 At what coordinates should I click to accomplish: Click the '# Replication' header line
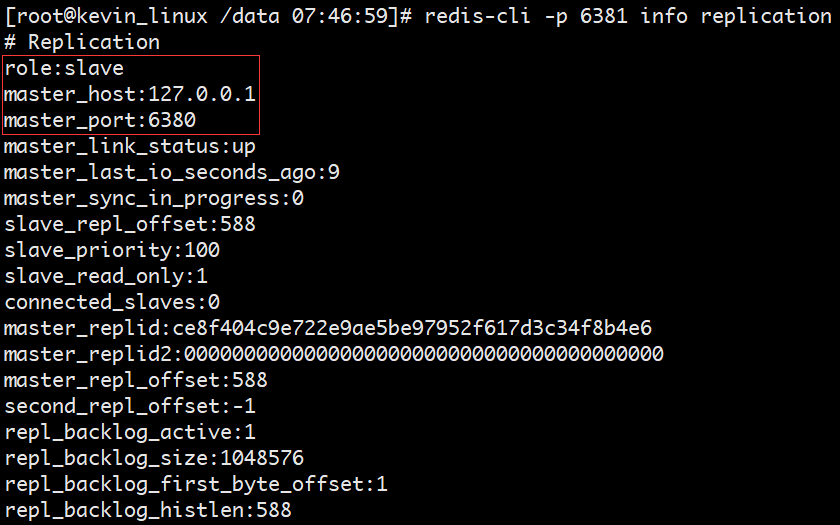point(82,42)
